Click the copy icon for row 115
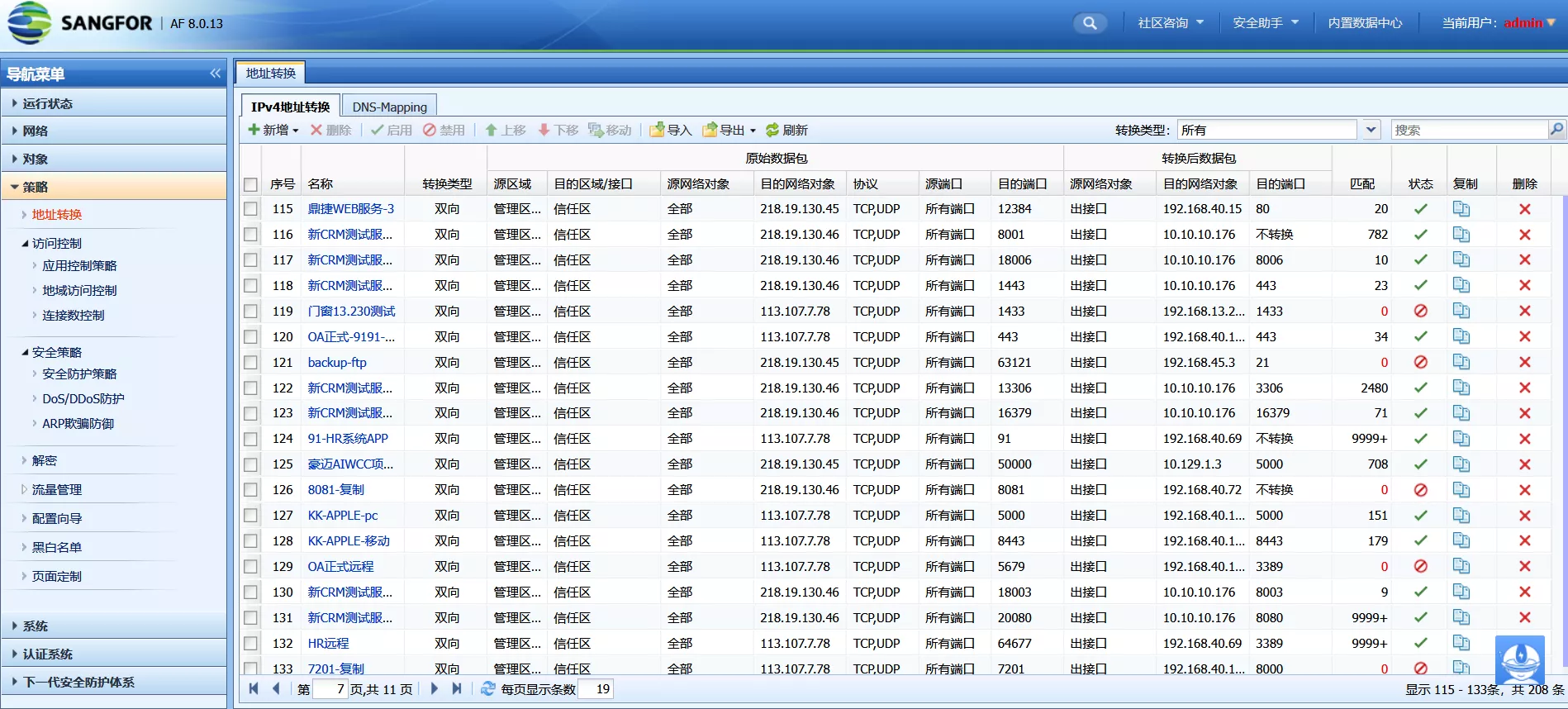 point(1461,209)
